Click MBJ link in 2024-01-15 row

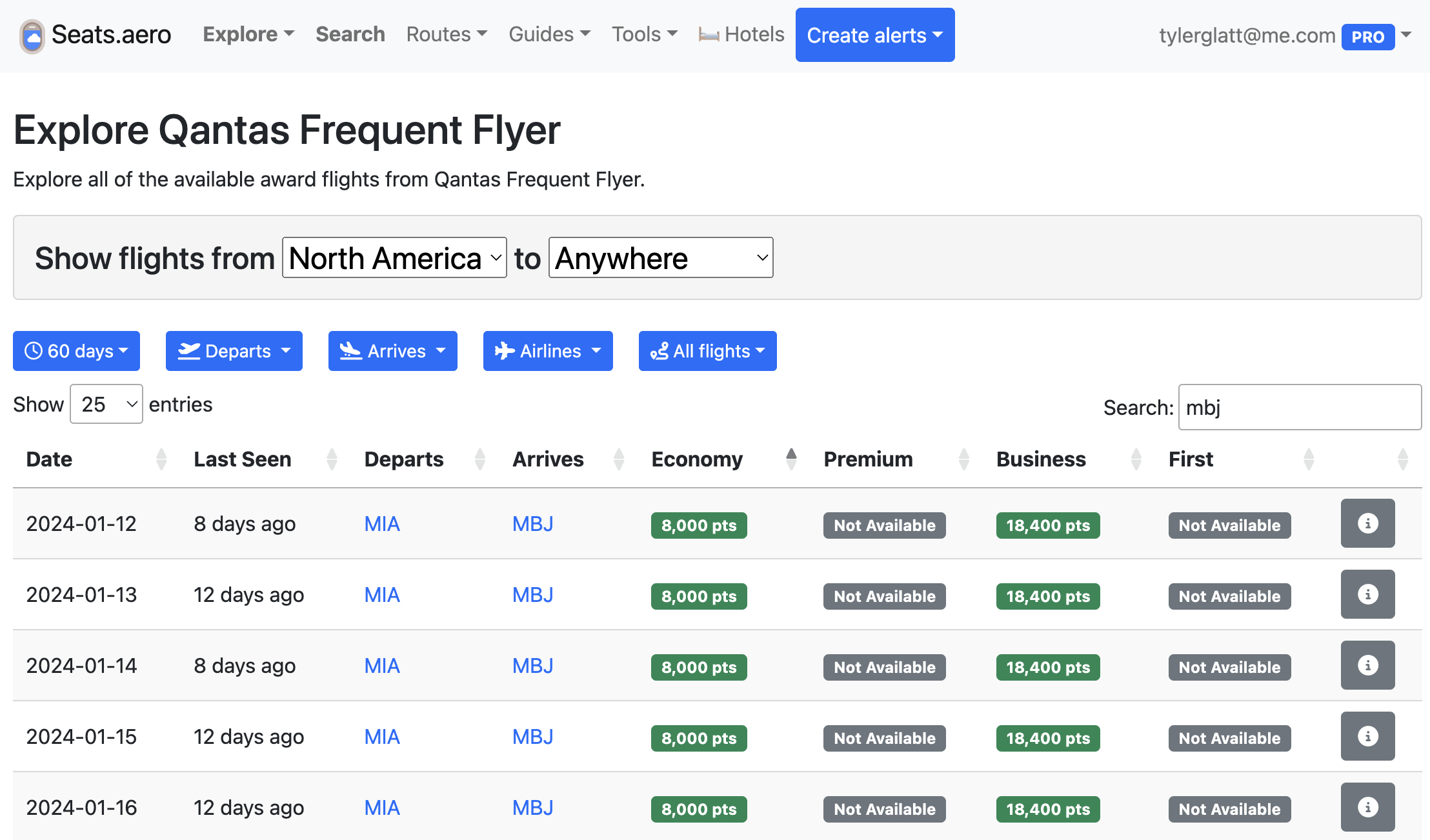[533, 737]
